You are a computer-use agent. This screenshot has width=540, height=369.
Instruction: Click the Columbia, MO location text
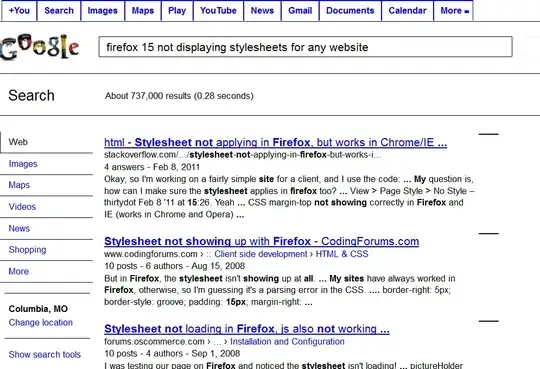(x=38, y=309)
